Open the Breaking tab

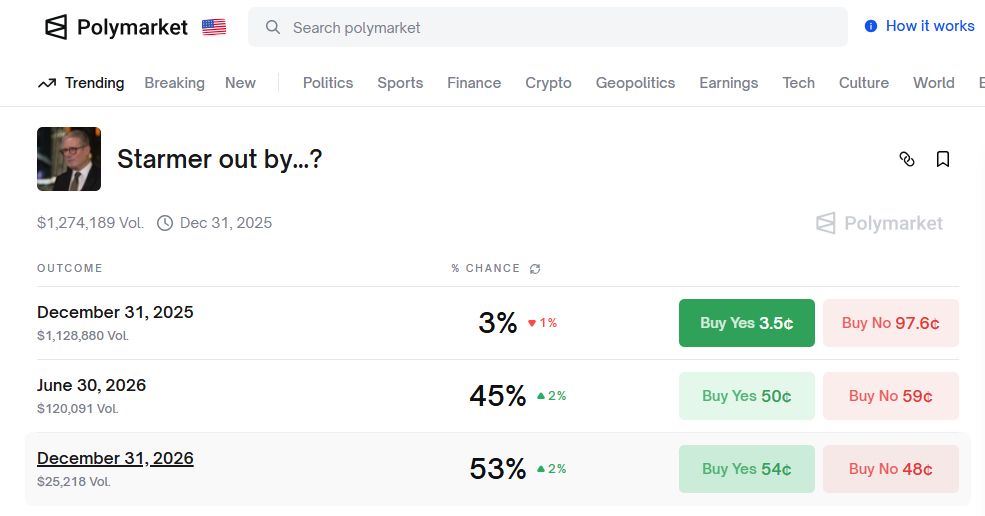174,83
